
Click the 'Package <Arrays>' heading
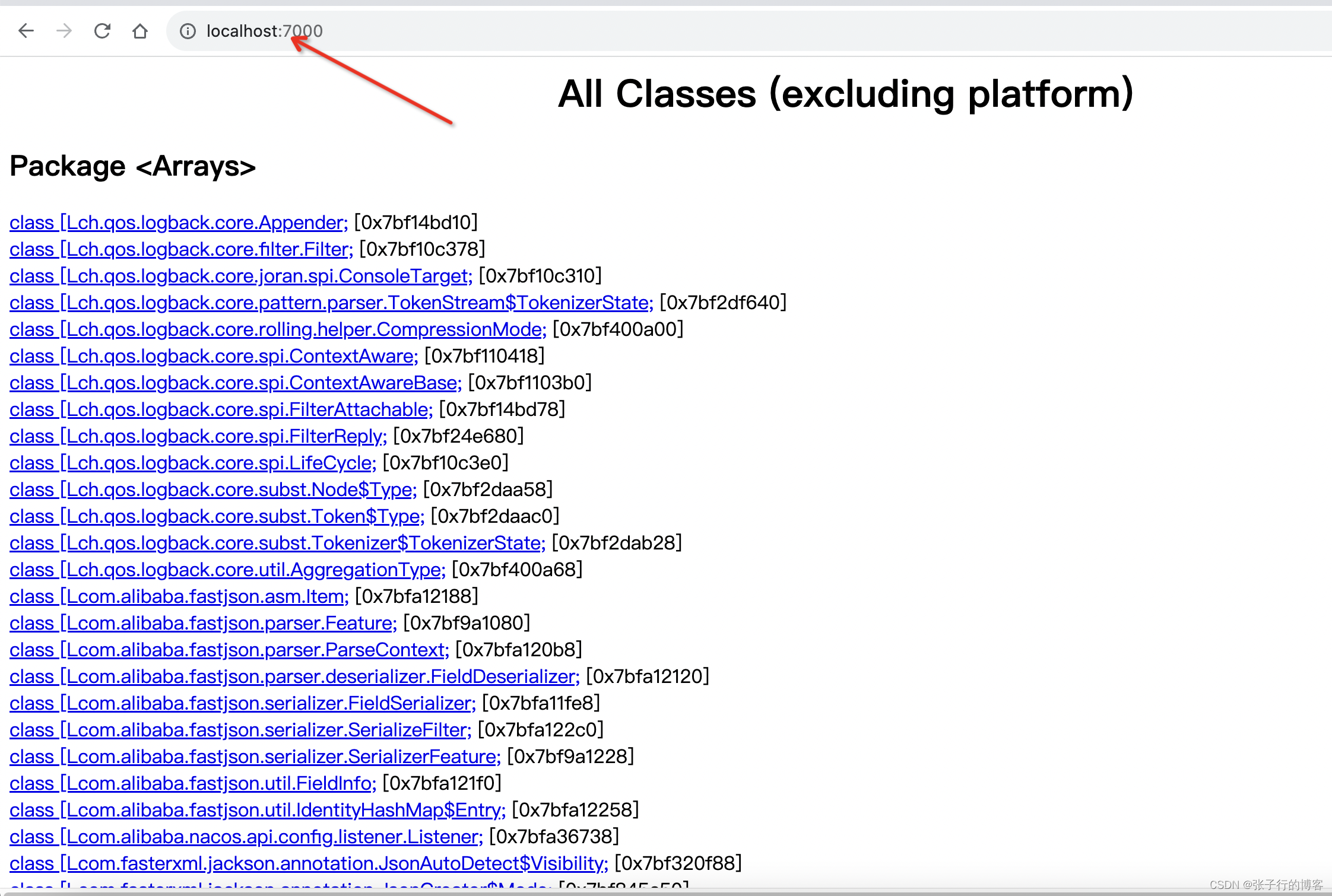pyautogui.click(x=133, y=166)
